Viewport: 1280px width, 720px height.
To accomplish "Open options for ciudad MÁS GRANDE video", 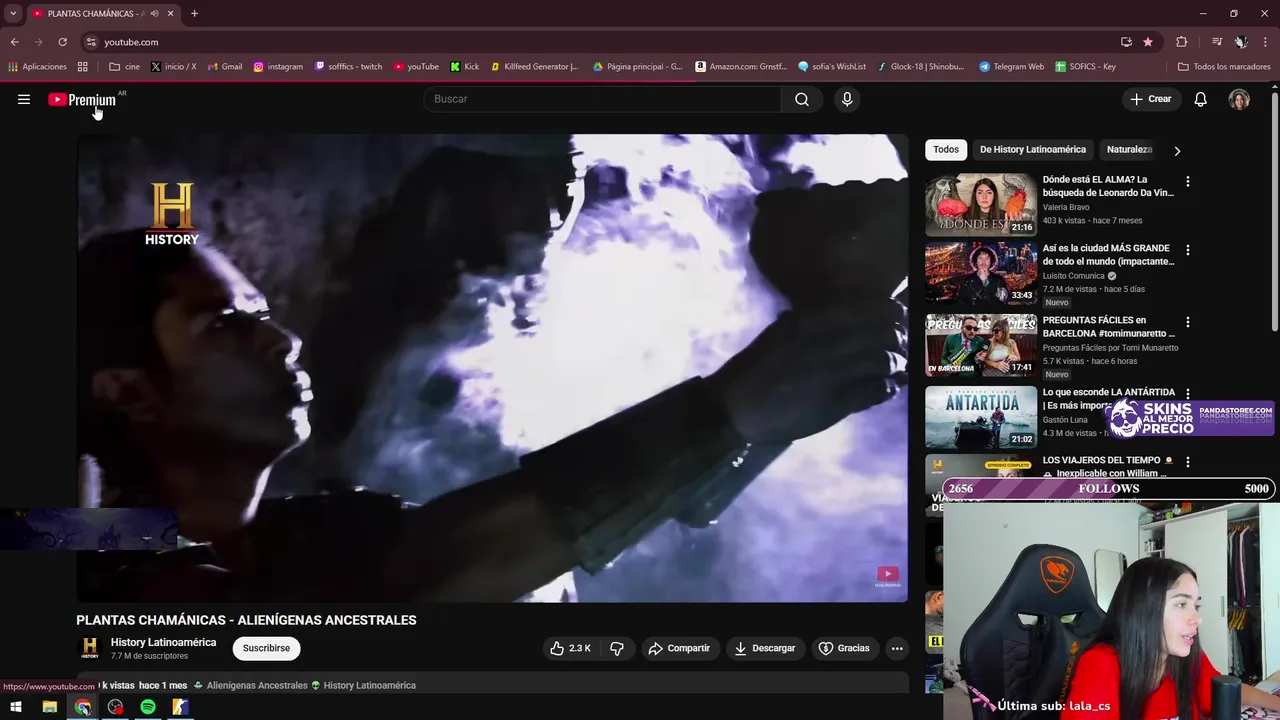I will pos(1188,250).
